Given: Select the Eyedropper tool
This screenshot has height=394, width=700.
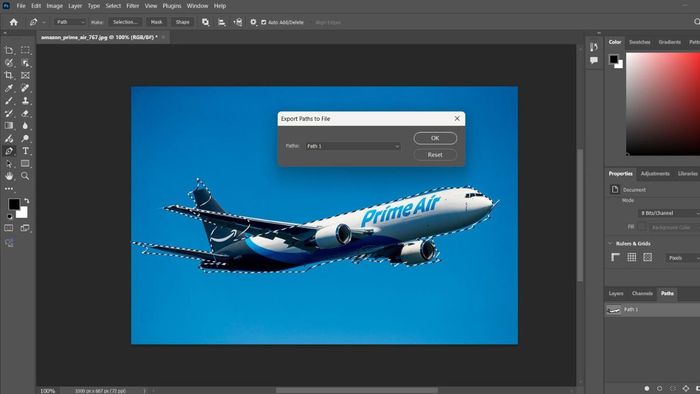Looking at the screenshot, I should coord(8,88).
